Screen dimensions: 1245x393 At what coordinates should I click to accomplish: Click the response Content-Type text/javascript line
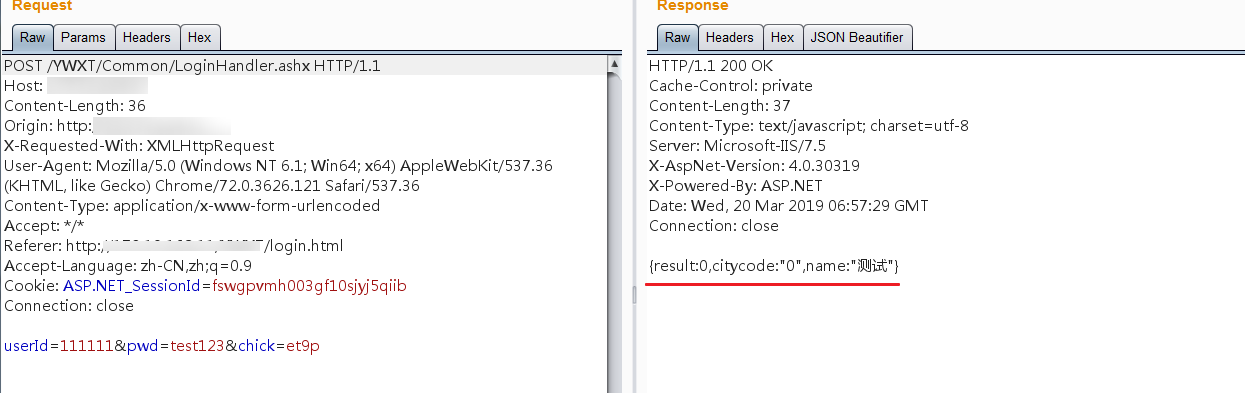coord(808,126)
